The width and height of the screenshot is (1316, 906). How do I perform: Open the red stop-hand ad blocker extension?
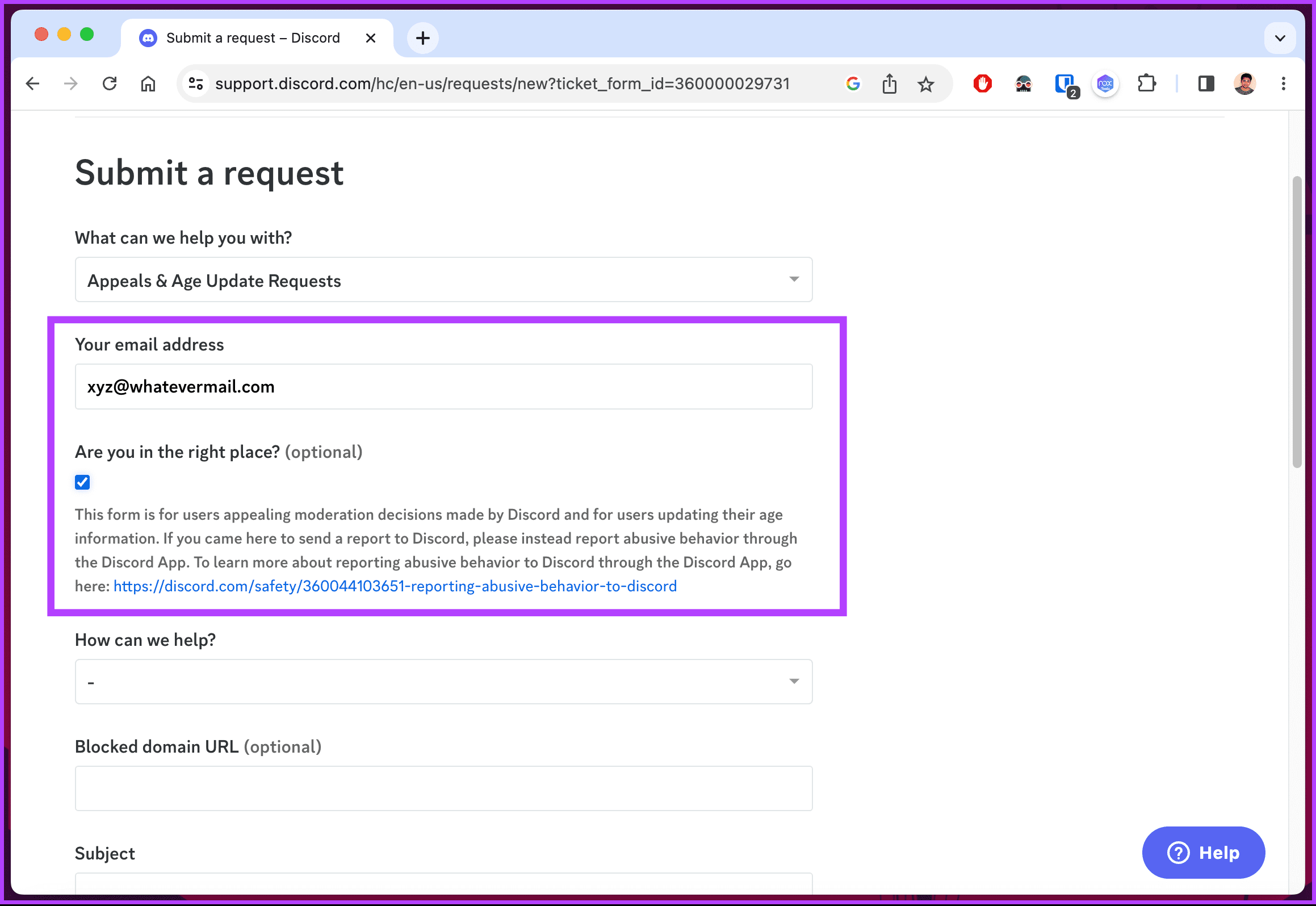pos(982,84)
